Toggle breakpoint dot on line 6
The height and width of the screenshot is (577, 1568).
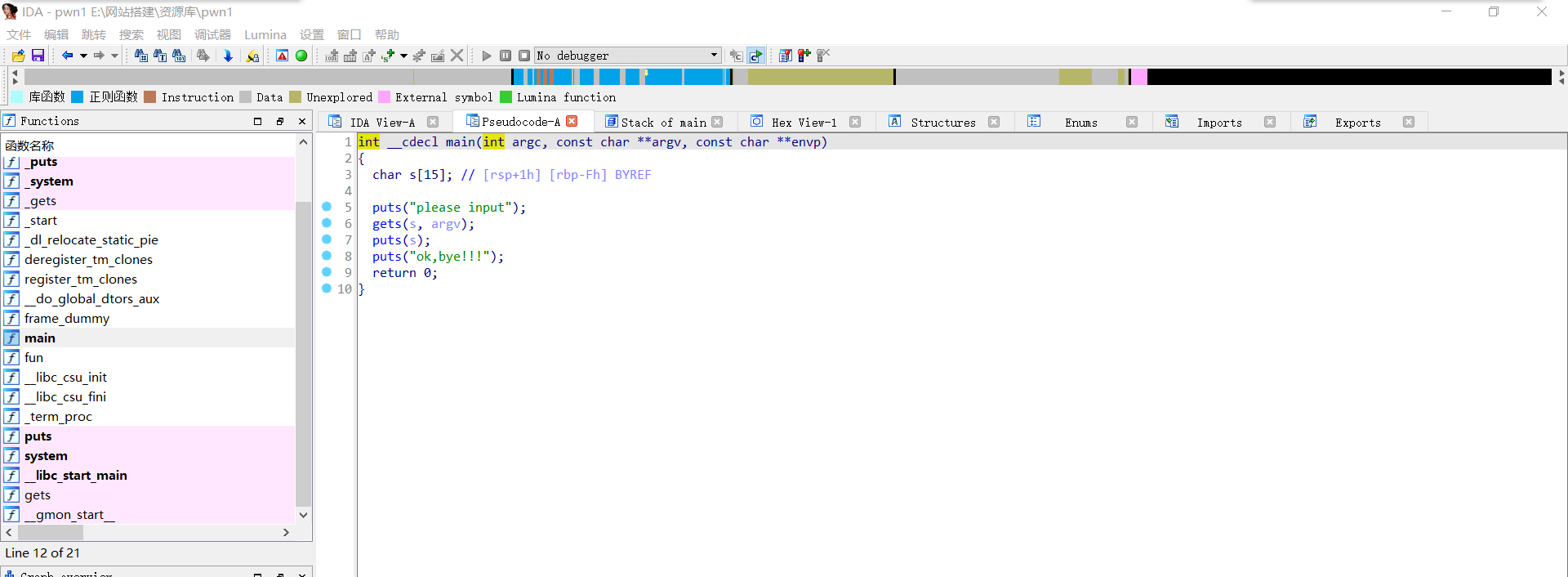[x=327, y=223]
